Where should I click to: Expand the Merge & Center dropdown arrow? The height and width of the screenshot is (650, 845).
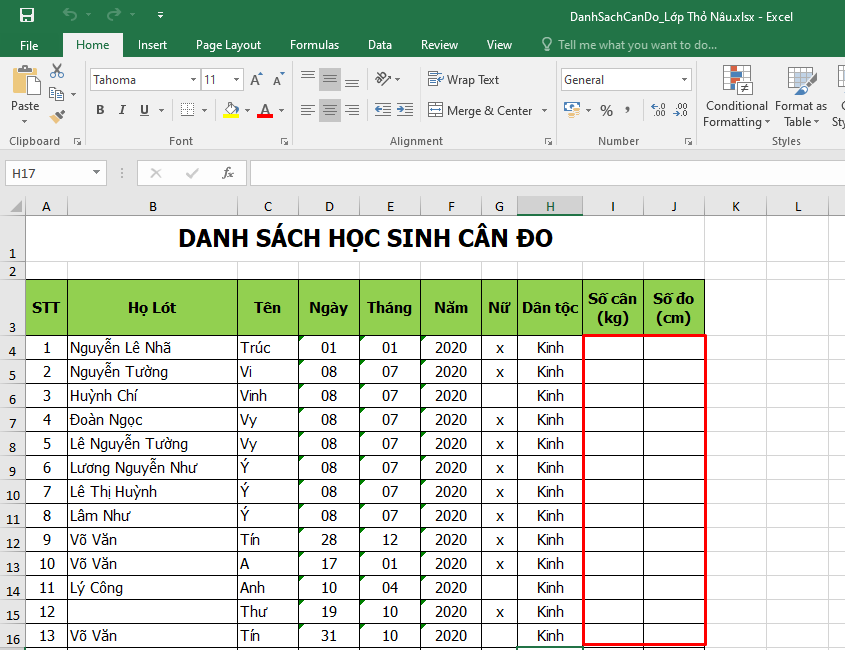545,111
